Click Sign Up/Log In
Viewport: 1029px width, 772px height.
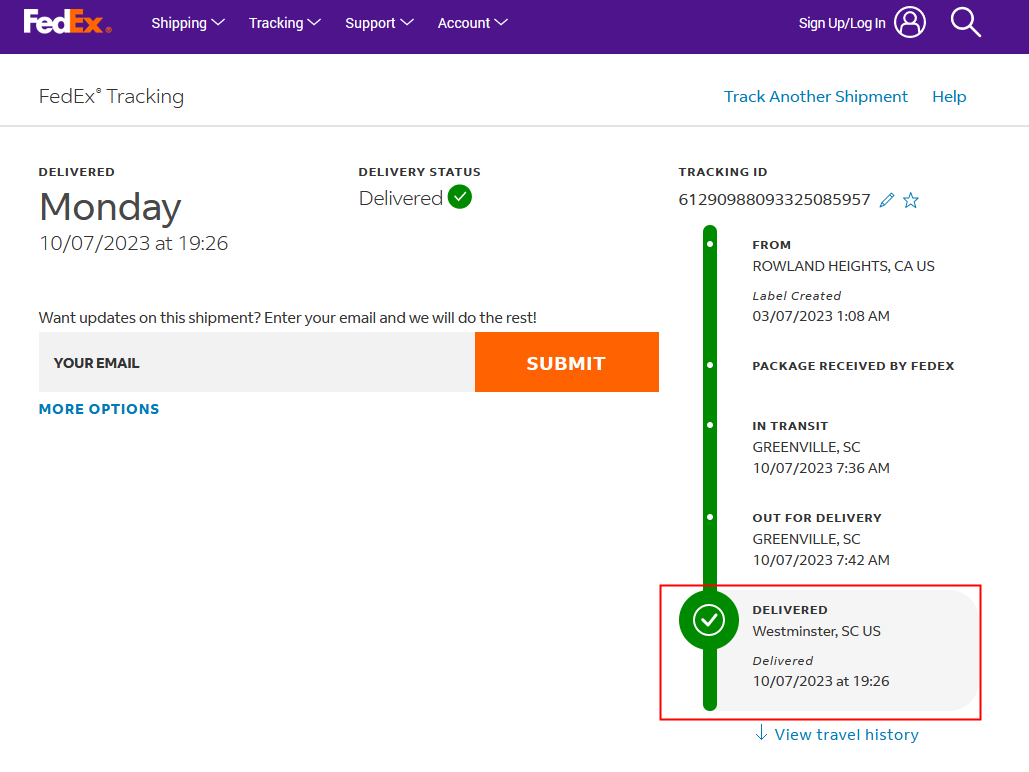[841, 23]
